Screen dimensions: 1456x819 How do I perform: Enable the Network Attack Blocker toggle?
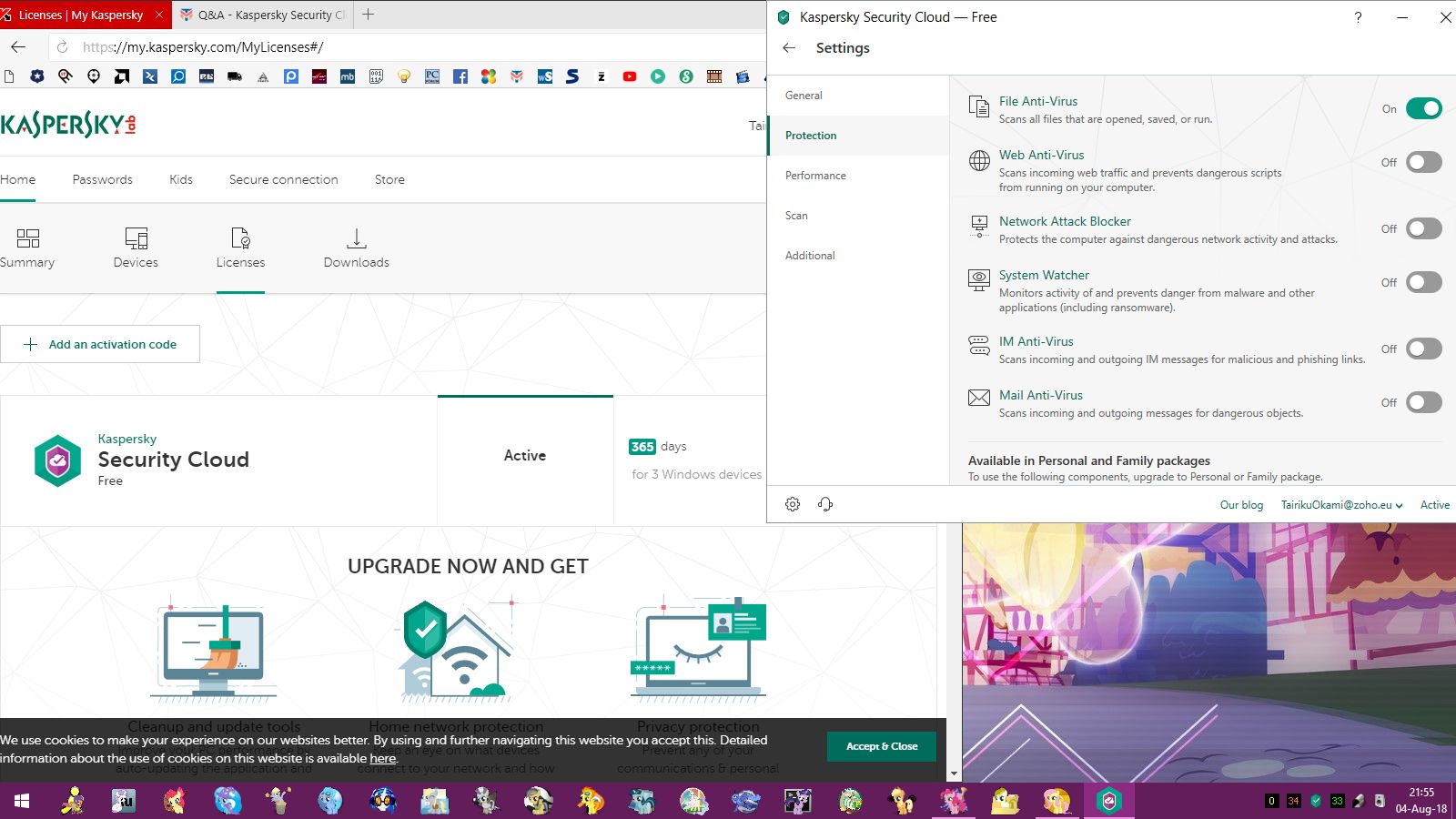click(x=1424, y=228)
